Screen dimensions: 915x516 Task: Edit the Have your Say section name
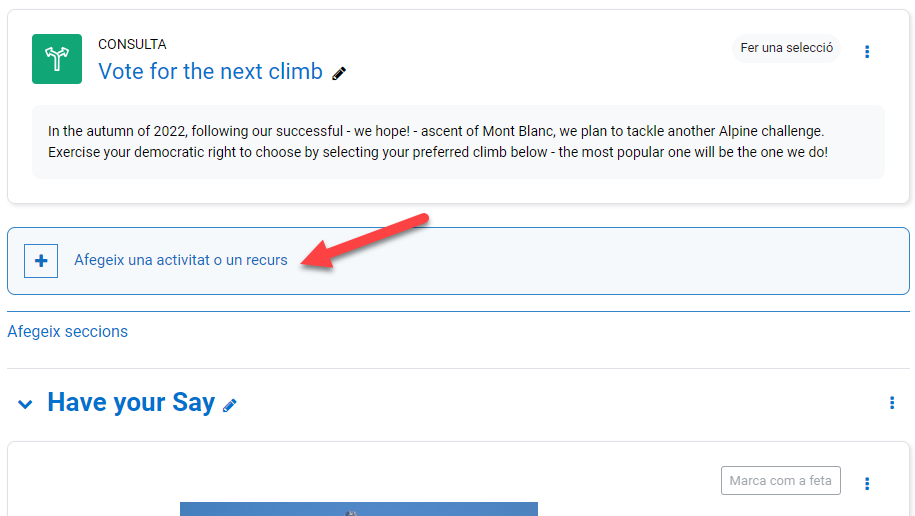[230, 405]
